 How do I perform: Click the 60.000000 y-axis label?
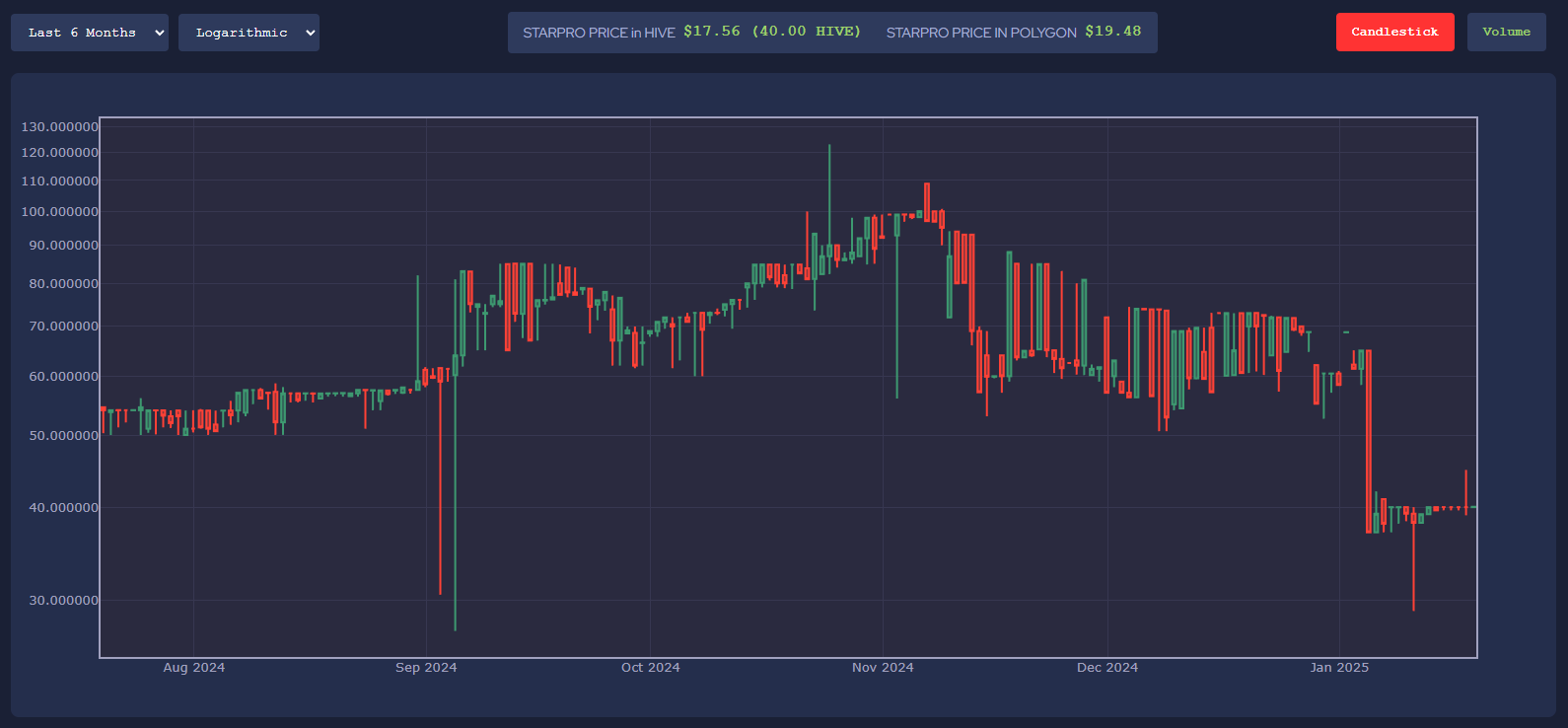(x=64, y=377)
